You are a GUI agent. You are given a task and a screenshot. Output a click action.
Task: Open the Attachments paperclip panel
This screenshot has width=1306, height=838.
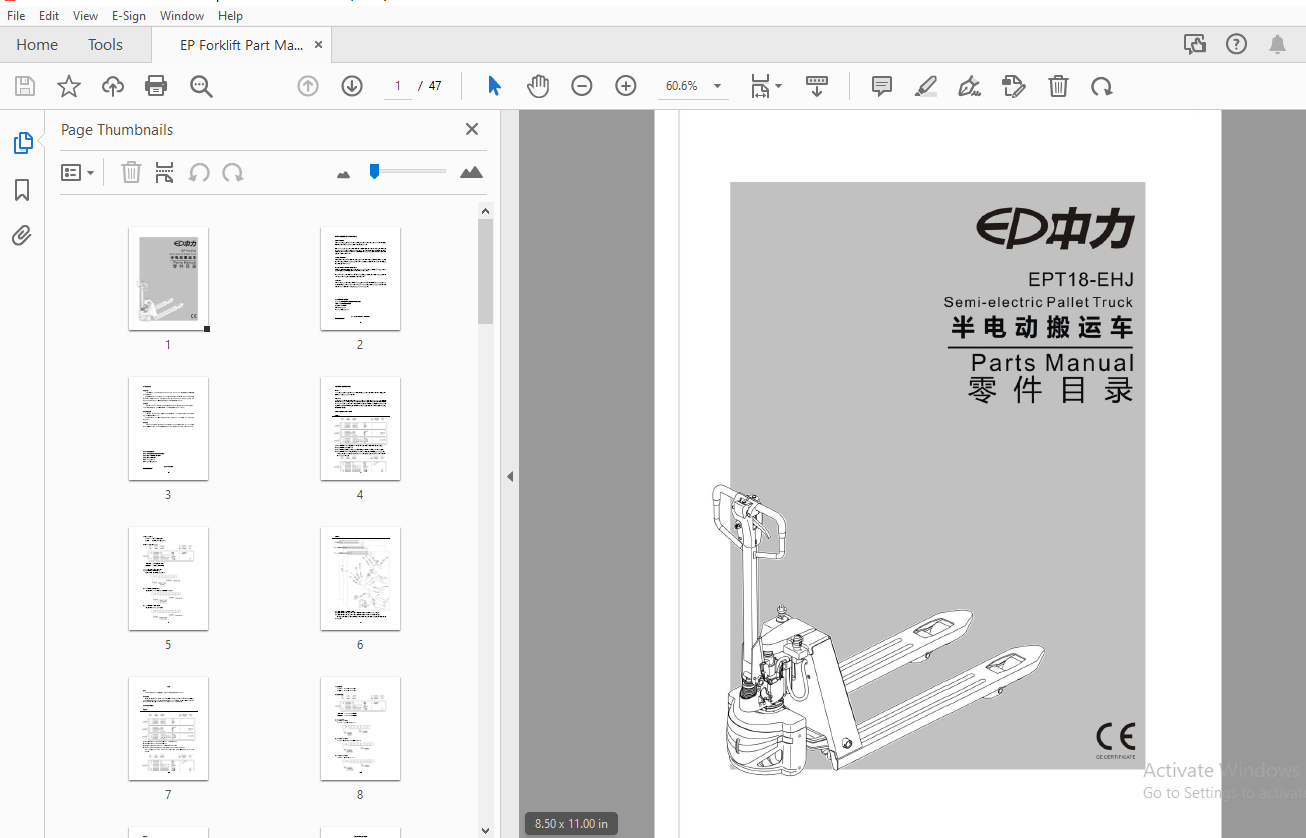pyautogui.click(x=22, y=236)
